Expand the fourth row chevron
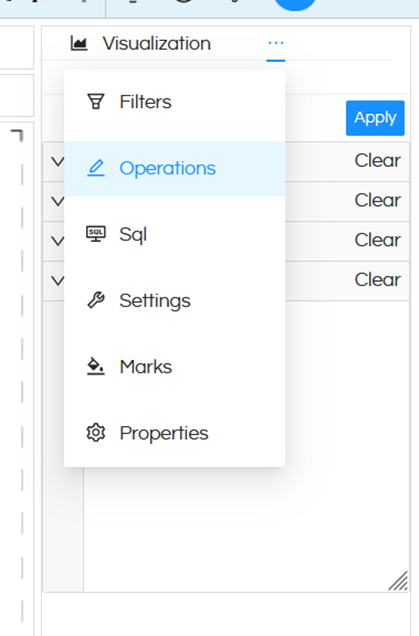 [x=58, y=281]
